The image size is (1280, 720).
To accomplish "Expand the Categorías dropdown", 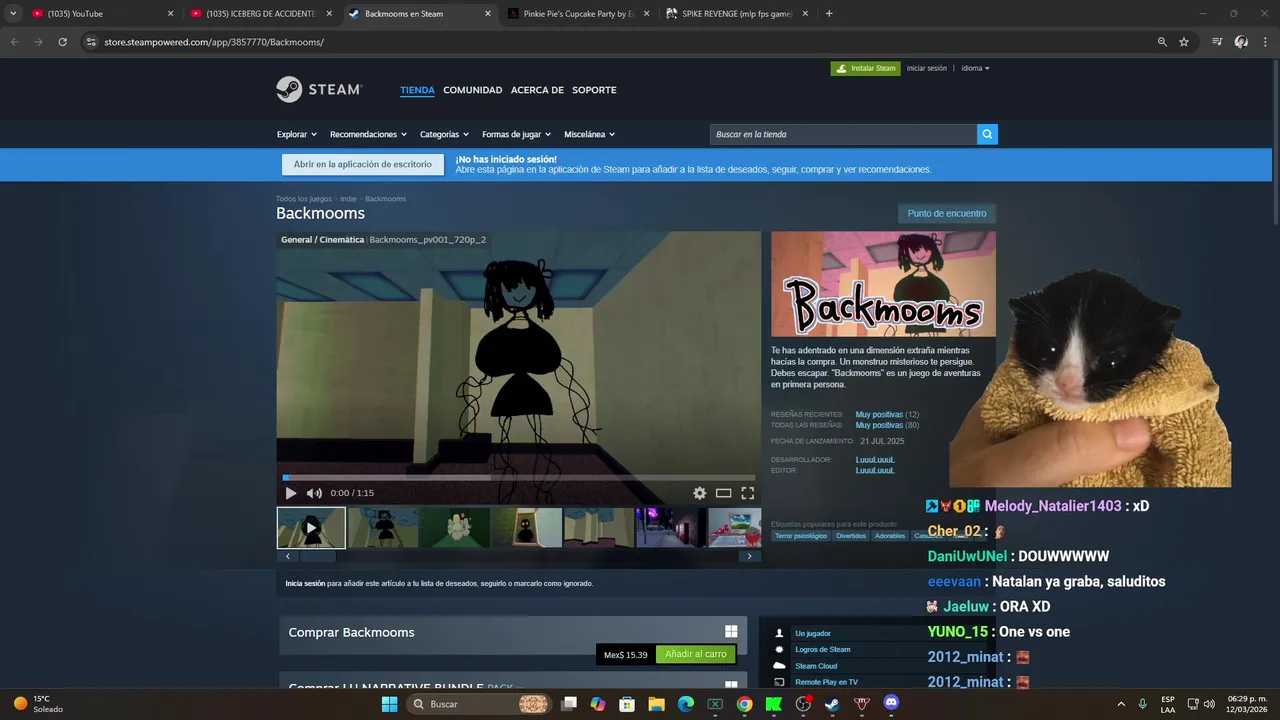I will [x=444, y=134].
